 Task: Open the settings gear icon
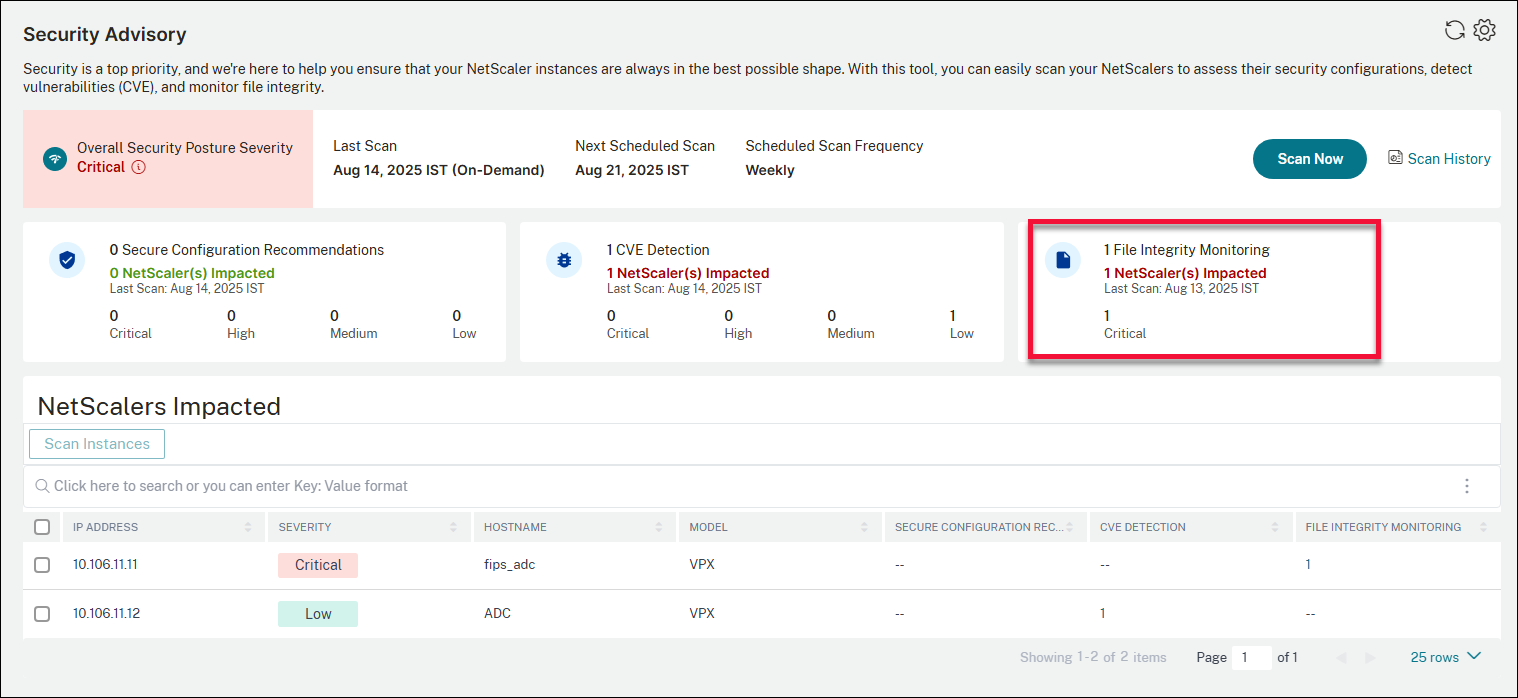(x=1485, y=31)
